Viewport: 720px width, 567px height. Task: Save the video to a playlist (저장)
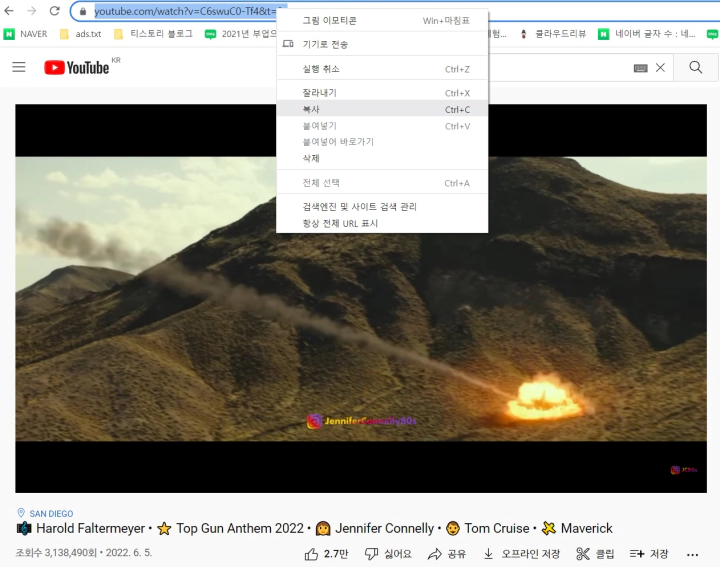pyautogui.click(x=649, y=554)
